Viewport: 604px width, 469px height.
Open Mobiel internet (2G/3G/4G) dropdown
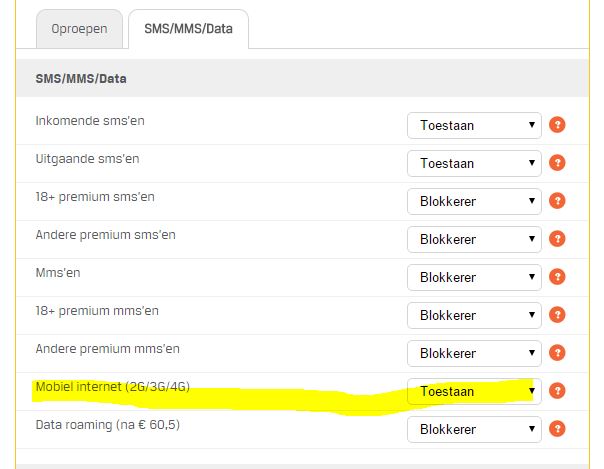[x=474, y=391]
